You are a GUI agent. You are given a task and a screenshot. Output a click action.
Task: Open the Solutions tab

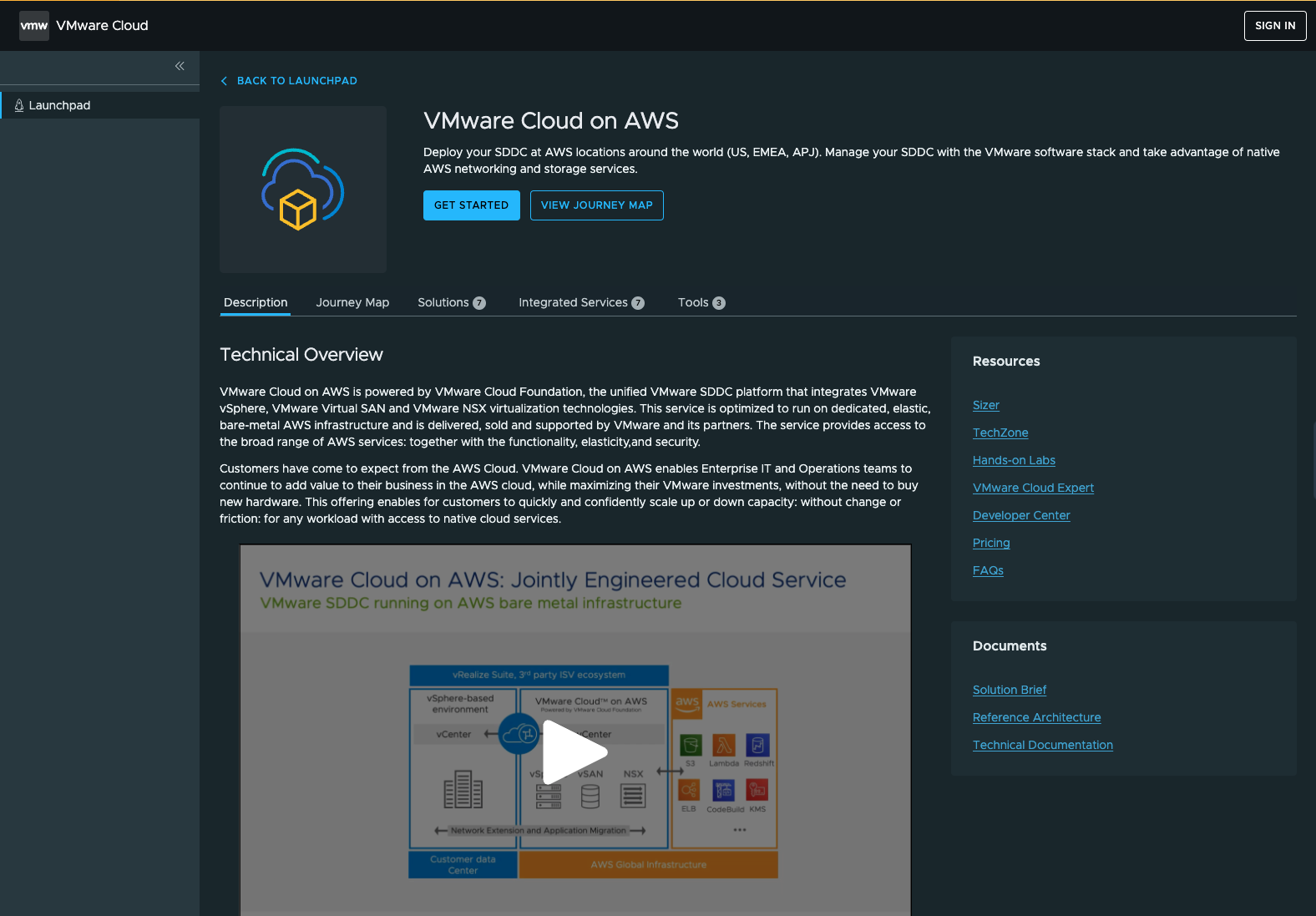tap(452, 302)
